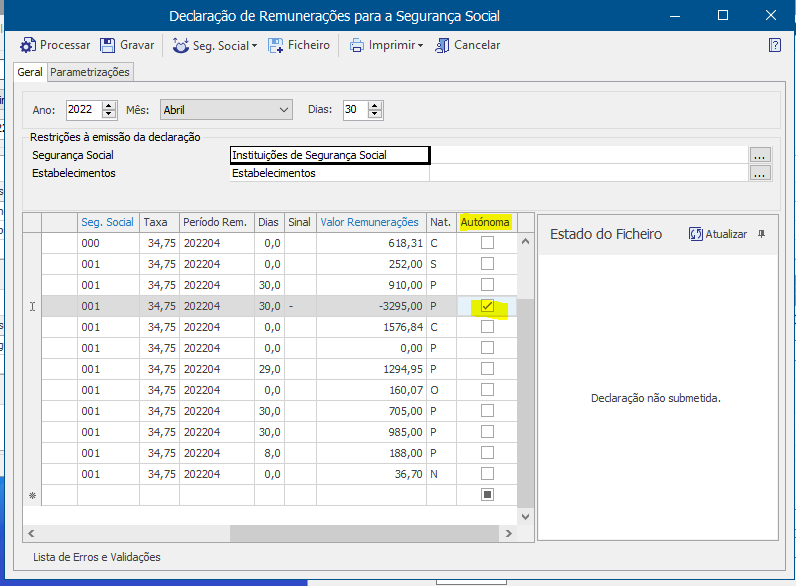
Task: Click the Dias field showing 30
Action: 354,110
